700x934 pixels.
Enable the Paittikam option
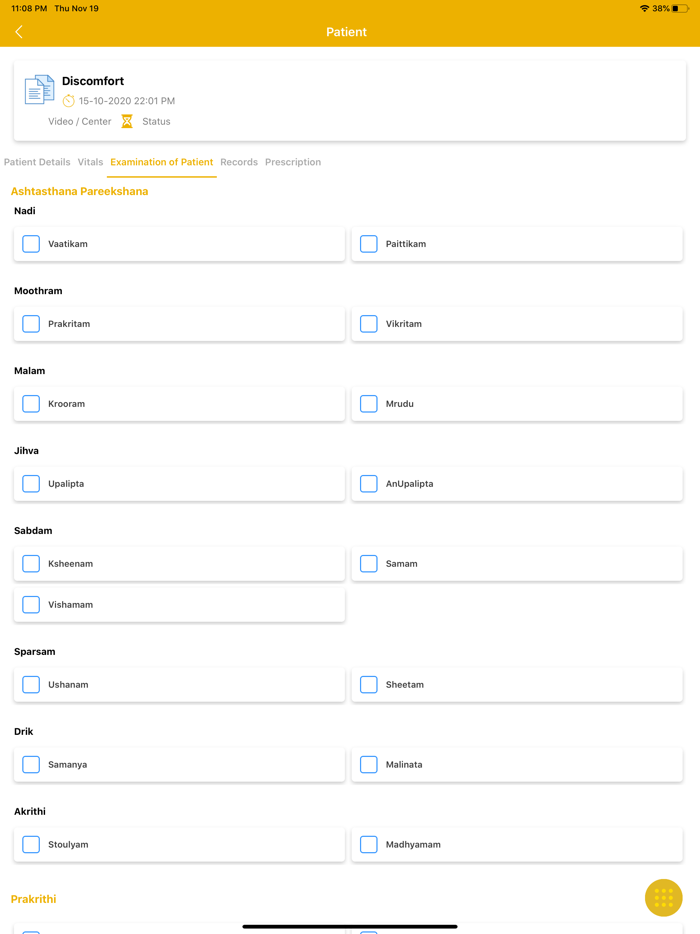(369, 244)
